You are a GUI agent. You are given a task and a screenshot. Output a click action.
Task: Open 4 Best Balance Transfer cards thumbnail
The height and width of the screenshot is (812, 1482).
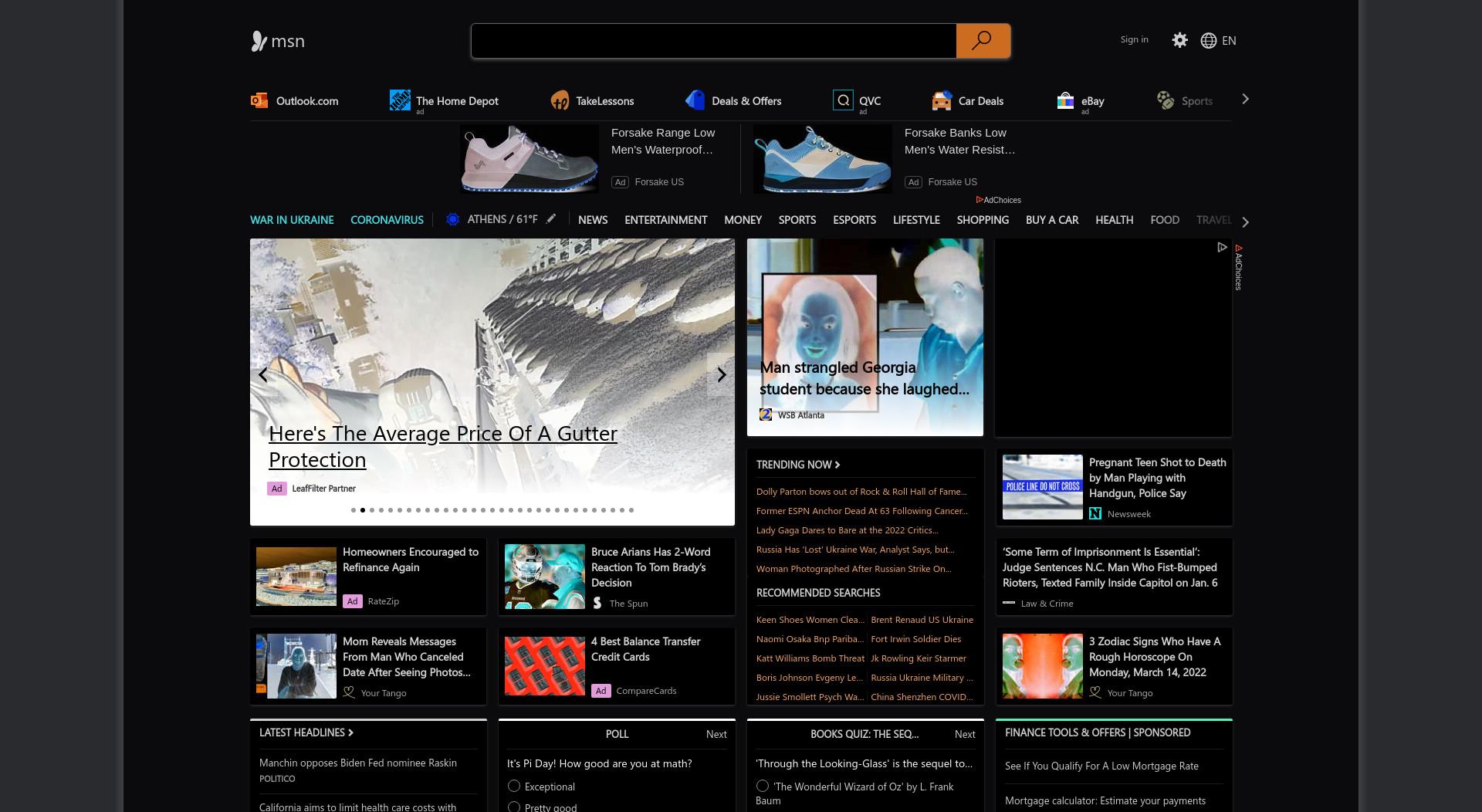tap(545, 666)
